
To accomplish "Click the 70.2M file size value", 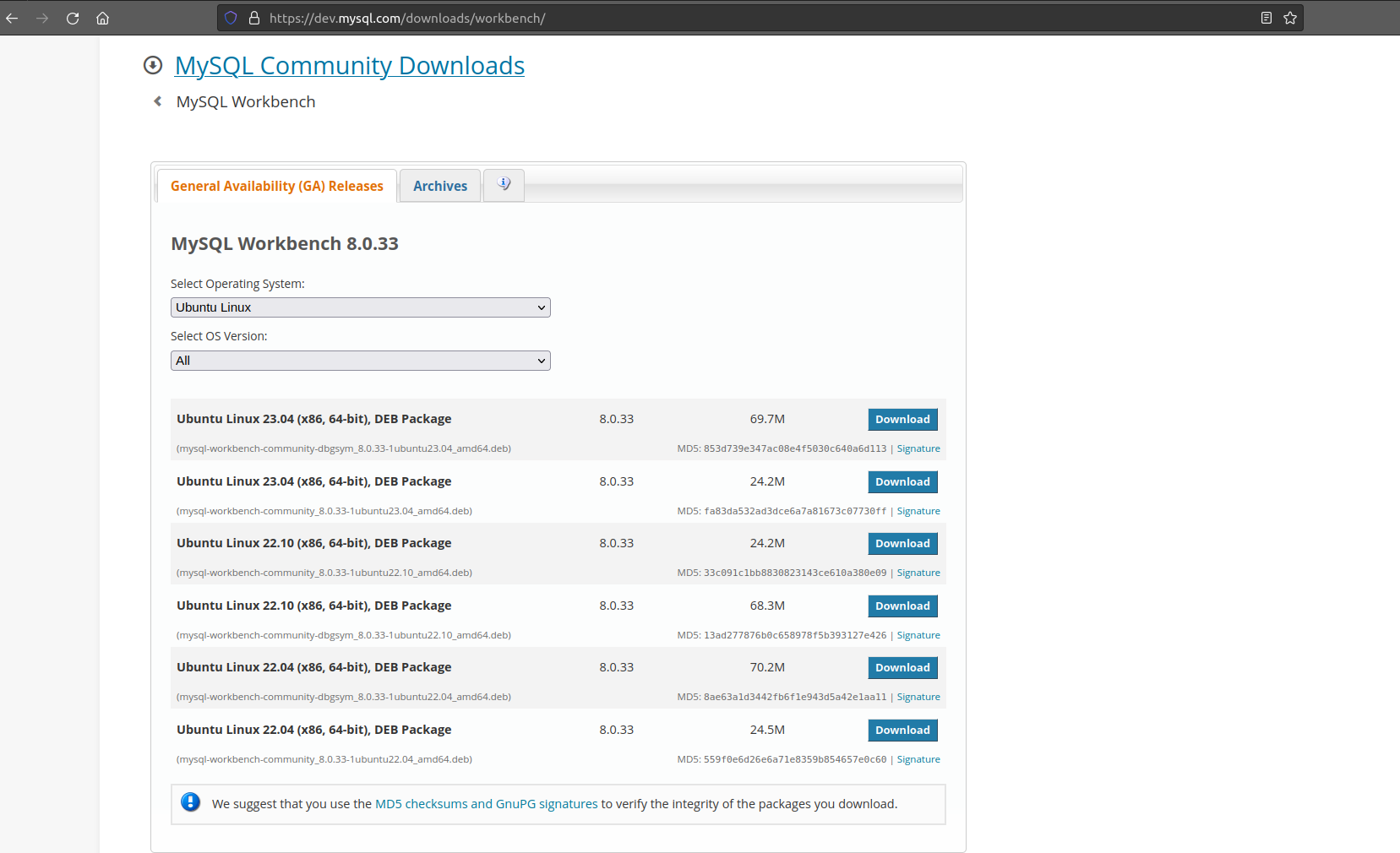I will coord(767,667).
